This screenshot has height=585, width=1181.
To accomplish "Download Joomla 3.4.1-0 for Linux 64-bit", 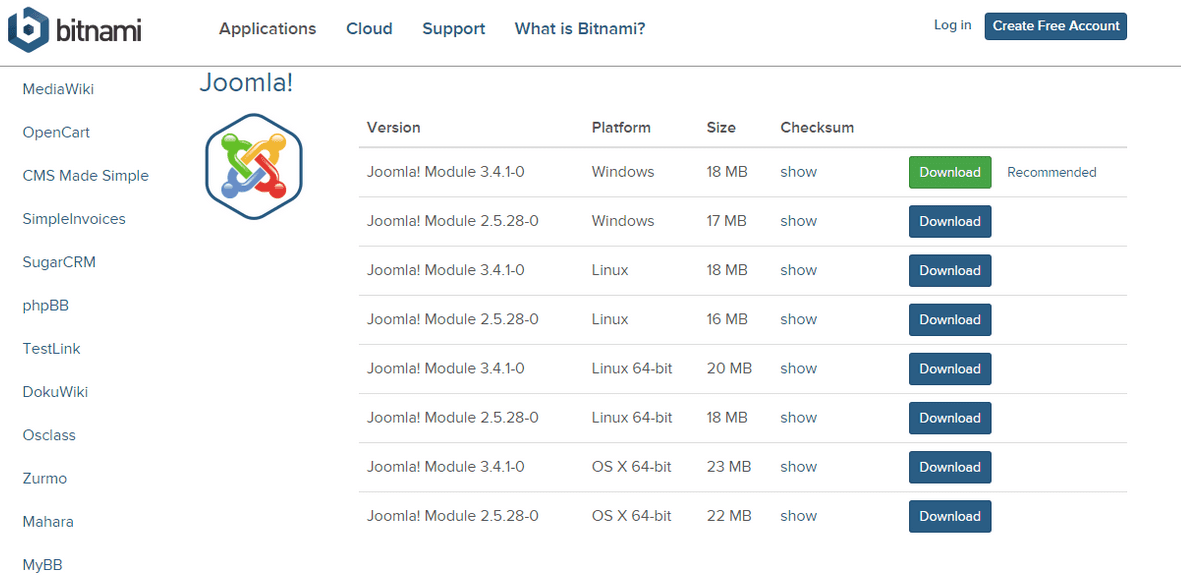I will coord(950,369).
